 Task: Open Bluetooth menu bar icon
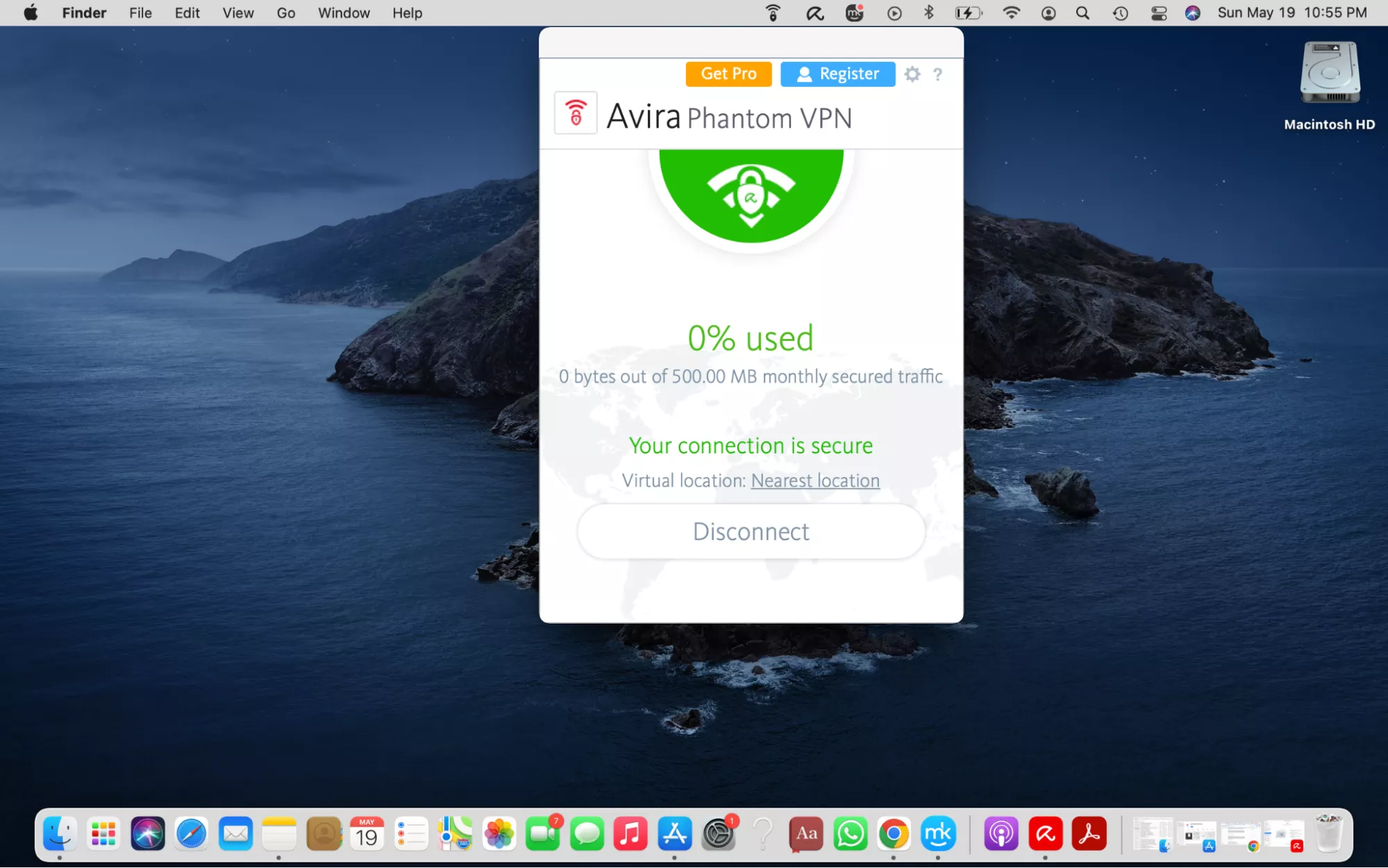pyautogui.click(x=928, y=13)
